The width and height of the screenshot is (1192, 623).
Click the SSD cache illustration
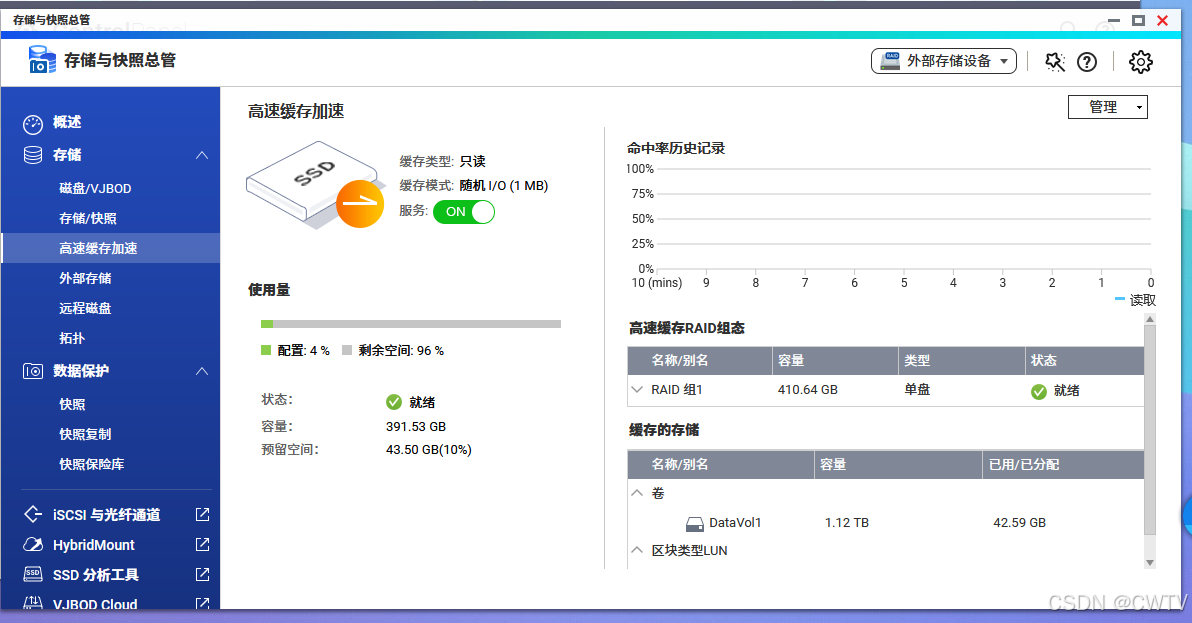[315, 185]
